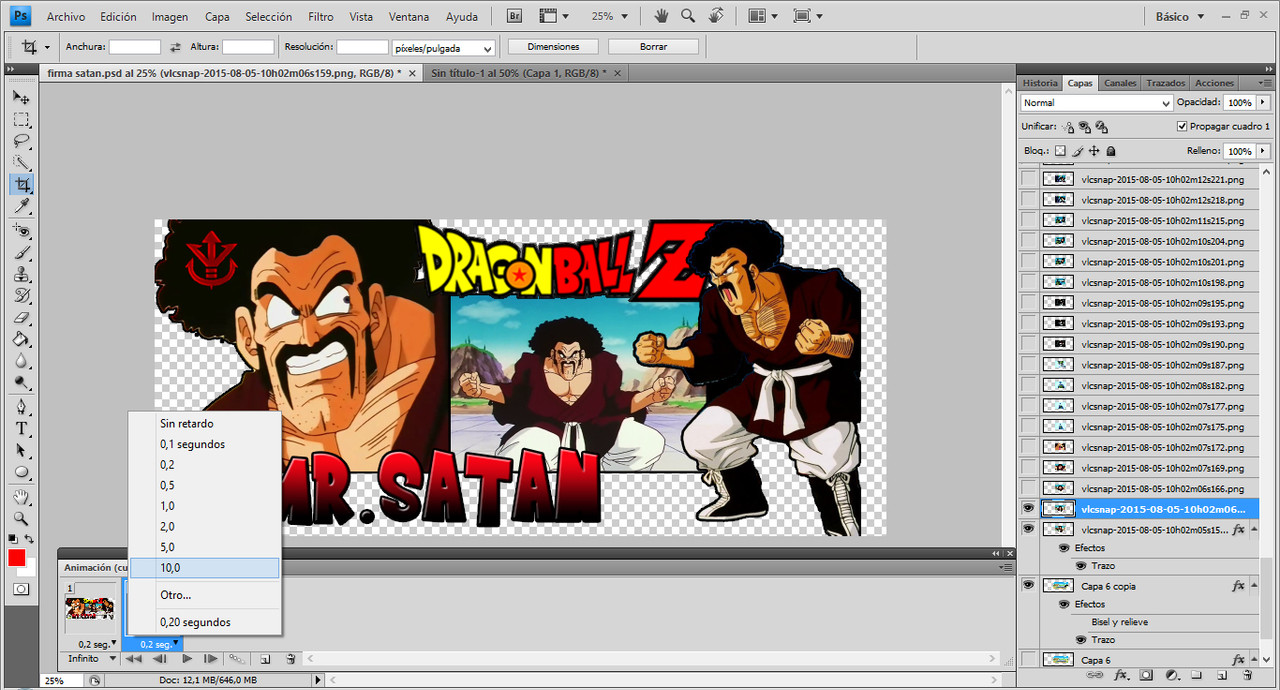
Task: Open looping options Infinito dropdown
Action: 90,659
